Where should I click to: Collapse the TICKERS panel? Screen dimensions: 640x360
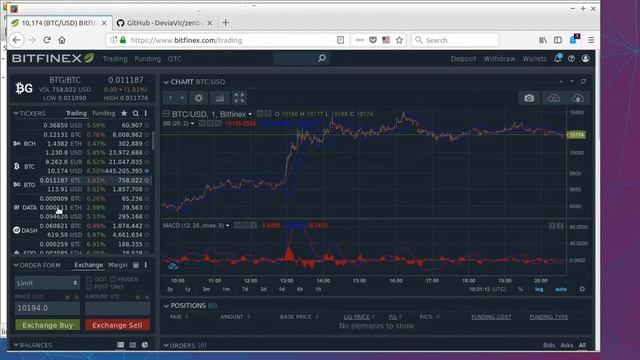(x=16, y=113)
